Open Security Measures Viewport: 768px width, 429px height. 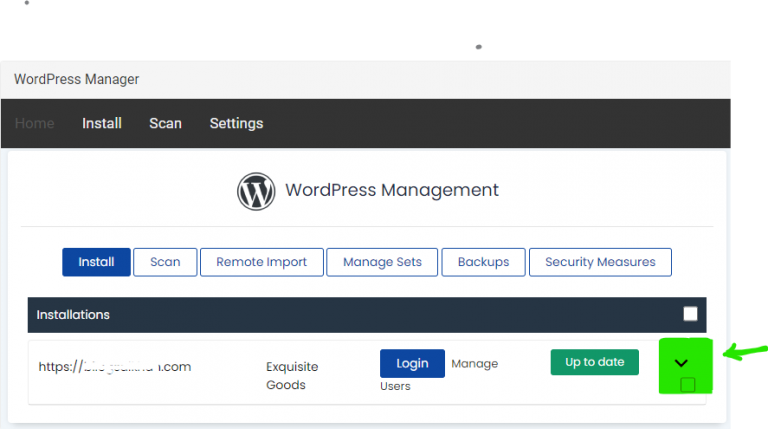point(600,262)
